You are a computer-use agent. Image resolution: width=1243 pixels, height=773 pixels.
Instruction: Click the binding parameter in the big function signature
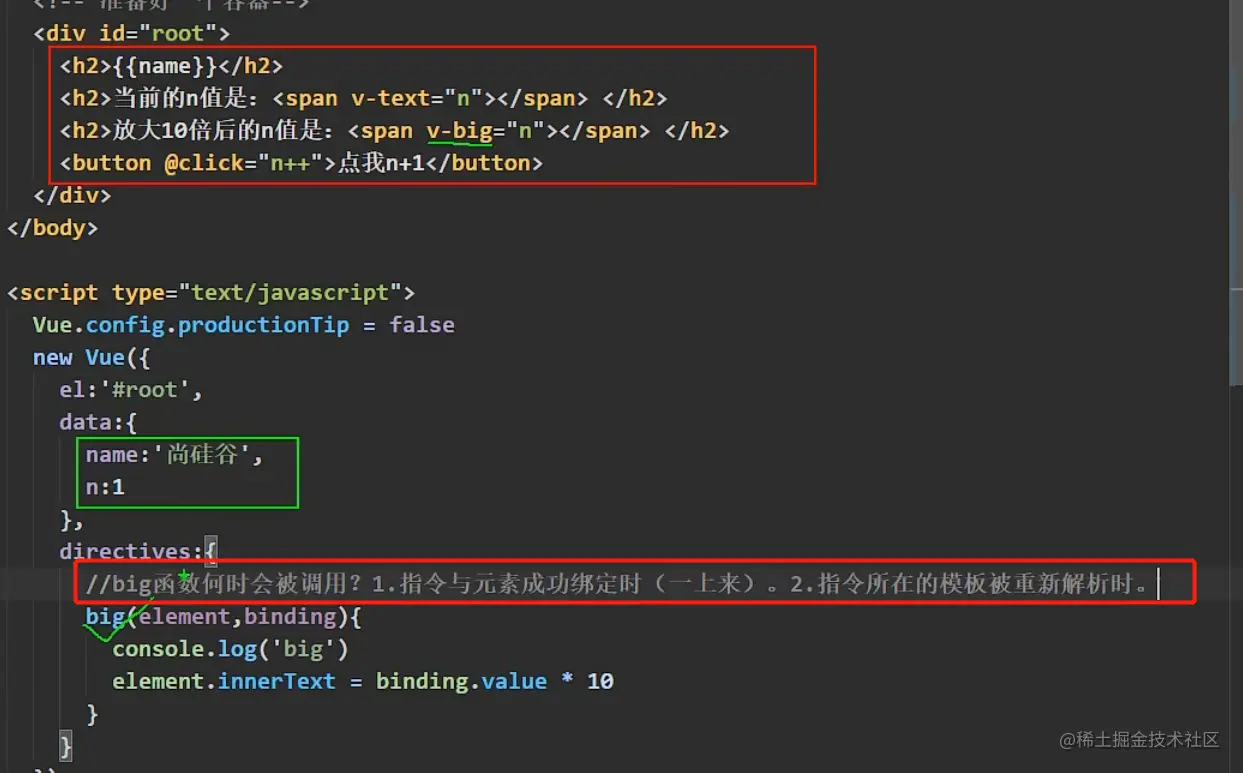point(290,616)
